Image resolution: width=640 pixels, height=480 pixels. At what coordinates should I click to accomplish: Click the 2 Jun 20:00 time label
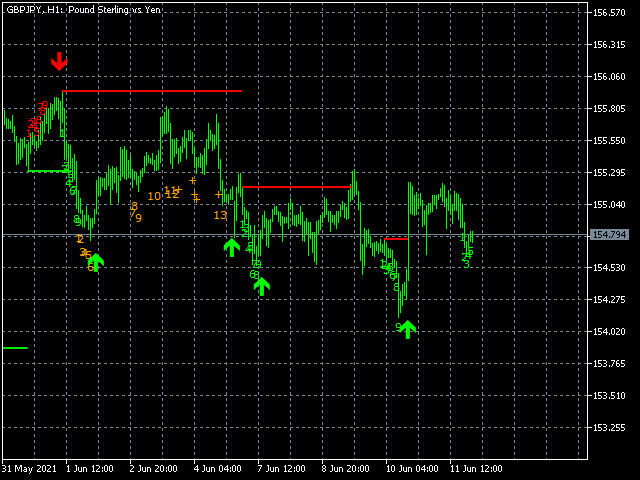tap(153, 469)
